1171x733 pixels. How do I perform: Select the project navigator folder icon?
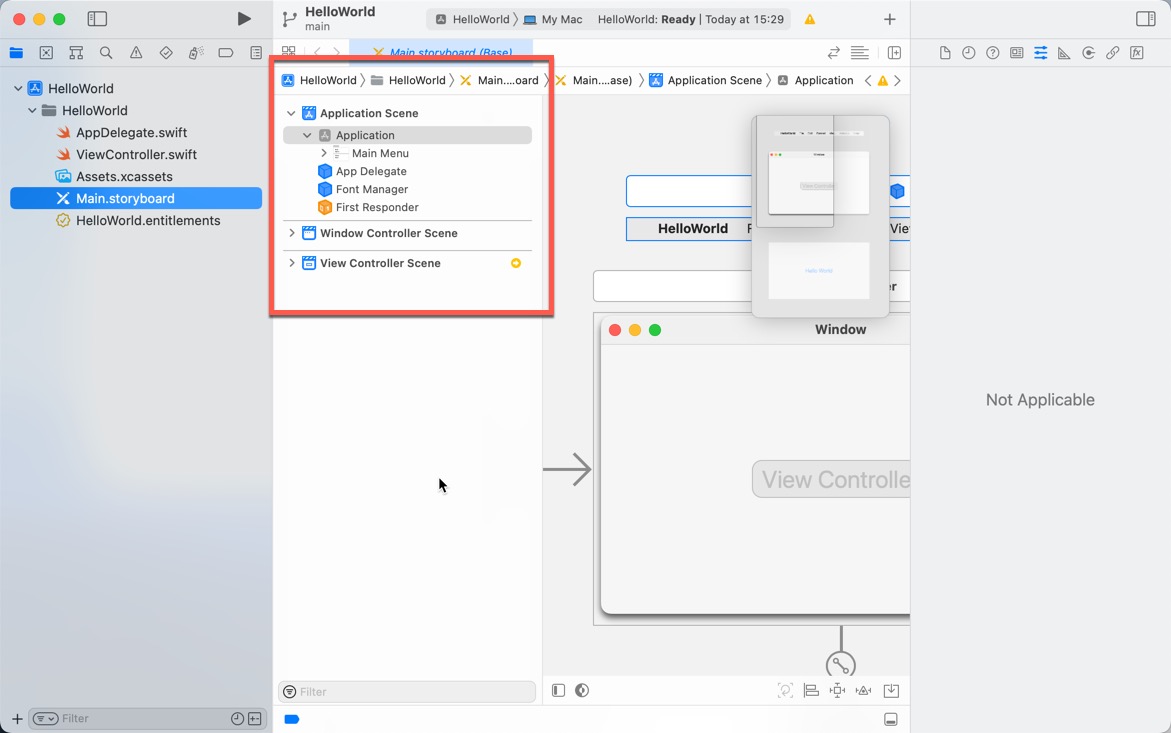(x=16, y=52)
